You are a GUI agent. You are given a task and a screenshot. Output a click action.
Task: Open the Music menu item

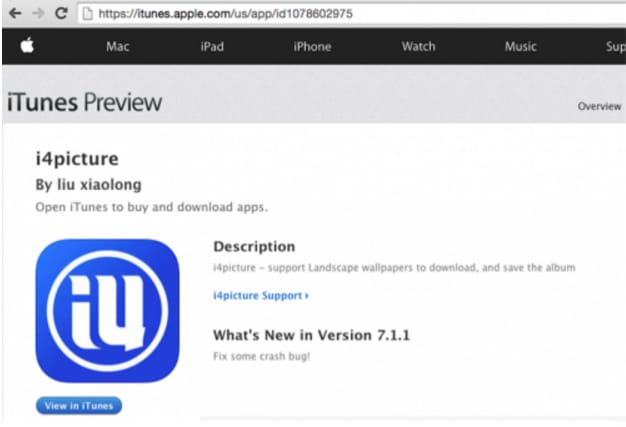pyautogui.click(x=520, y=46)
